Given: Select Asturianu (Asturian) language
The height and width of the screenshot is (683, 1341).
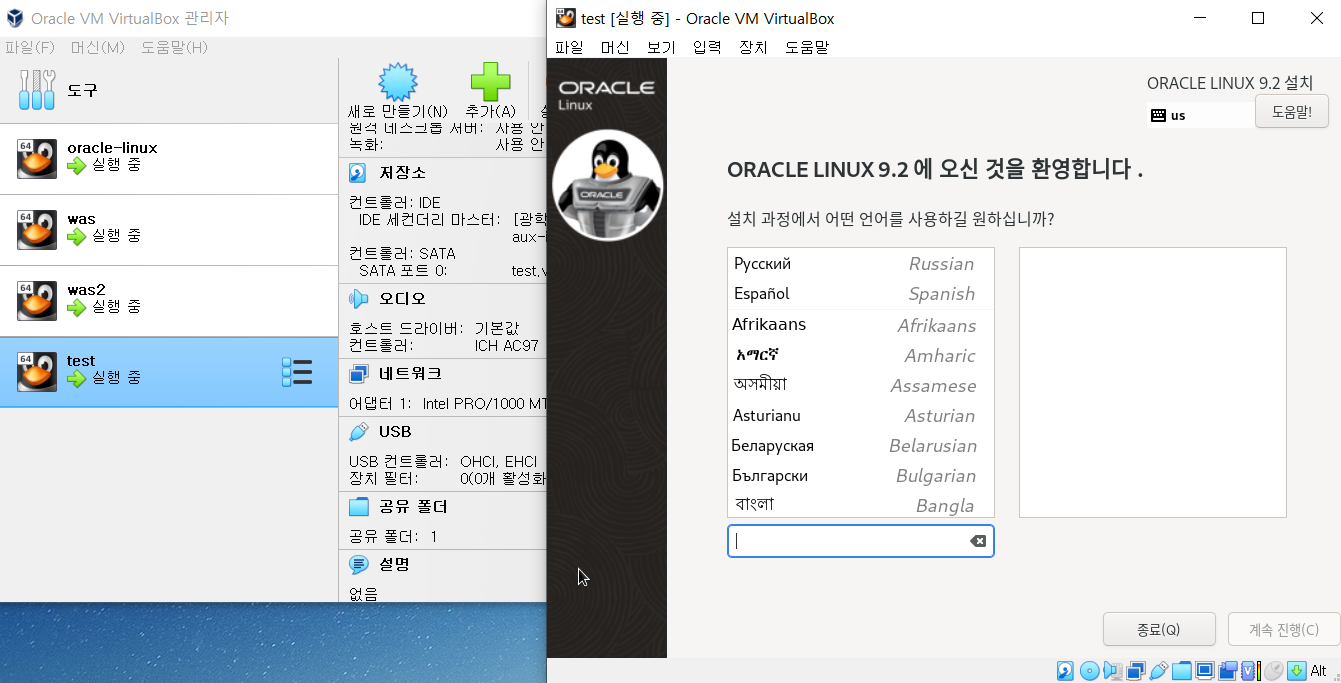Looking at the screenshot, I should coord(860,415).
